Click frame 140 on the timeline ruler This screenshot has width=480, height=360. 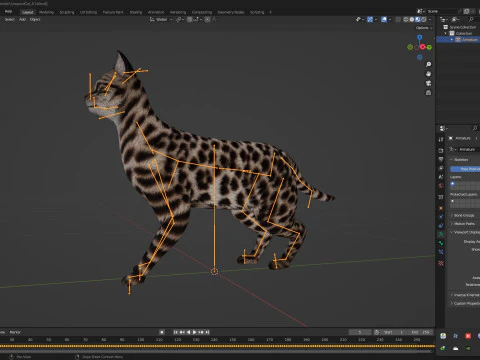[x=214, y=340]
